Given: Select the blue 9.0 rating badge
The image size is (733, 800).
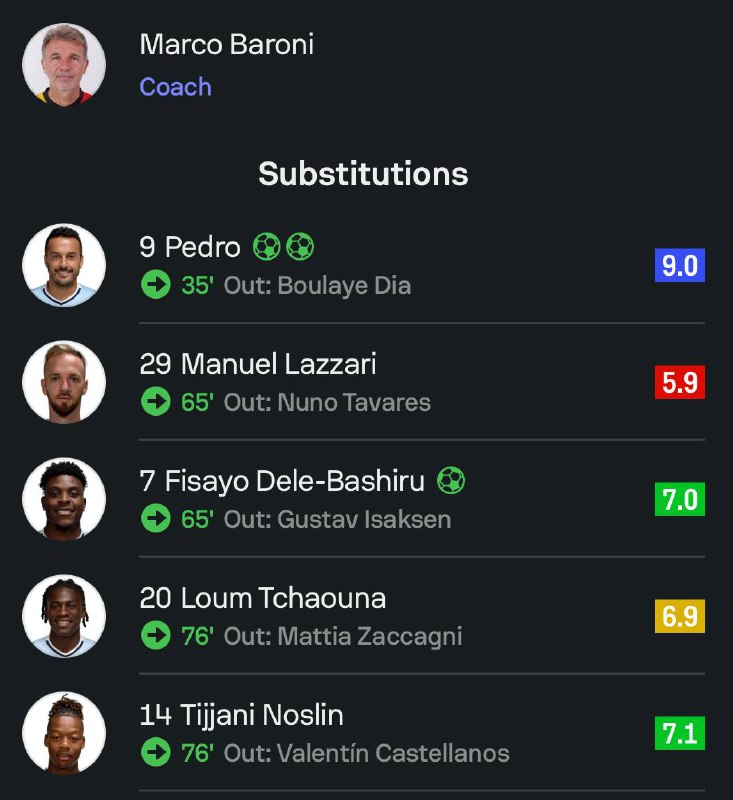Looking at the screenshot, I should (680, 265).
